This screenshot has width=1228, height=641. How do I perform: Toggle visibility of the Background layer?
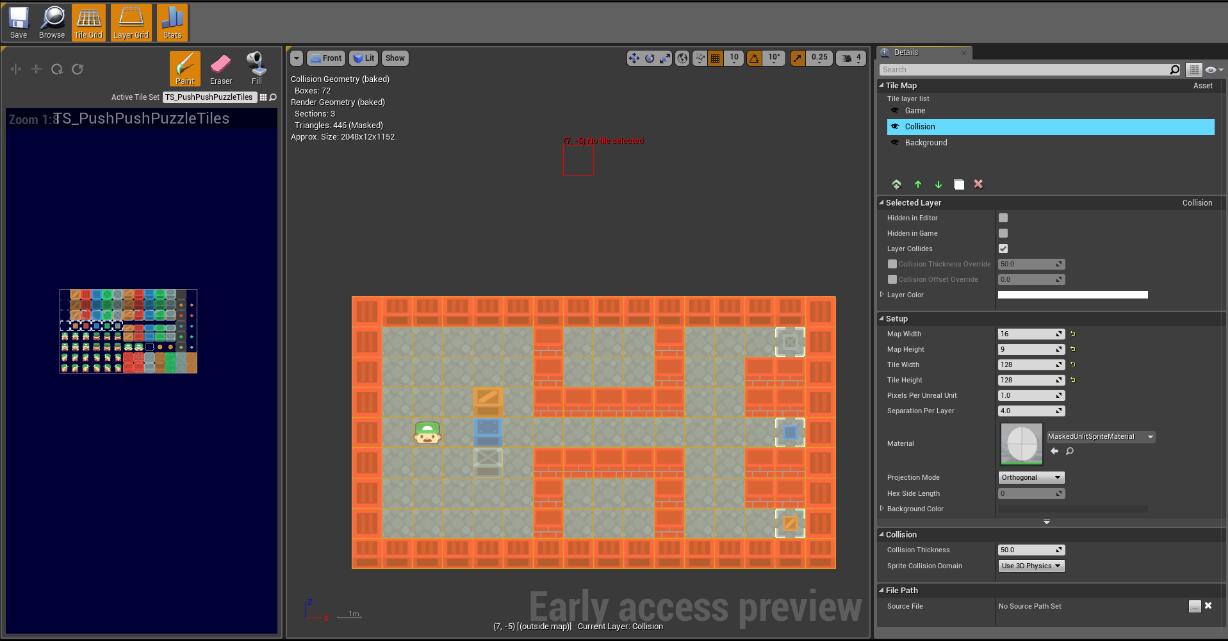pos(894,143)
